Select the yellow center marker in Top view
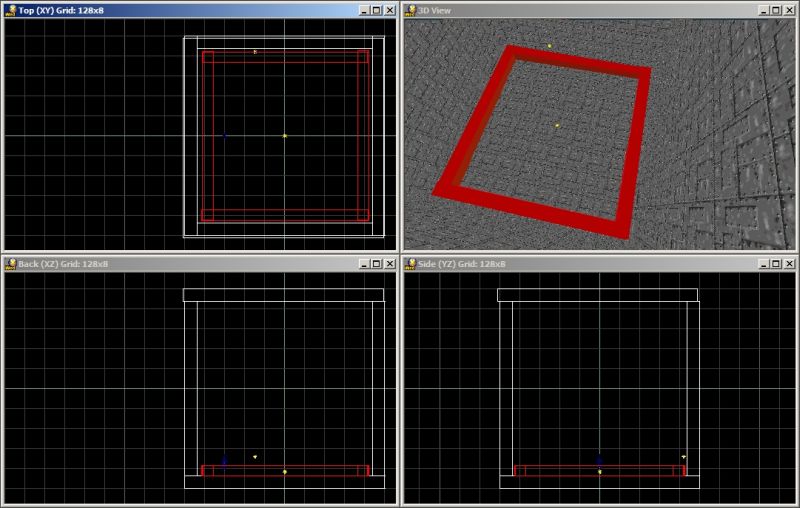Image resolution: width=800 pixels, height=508 pixels. coord(285,135)
